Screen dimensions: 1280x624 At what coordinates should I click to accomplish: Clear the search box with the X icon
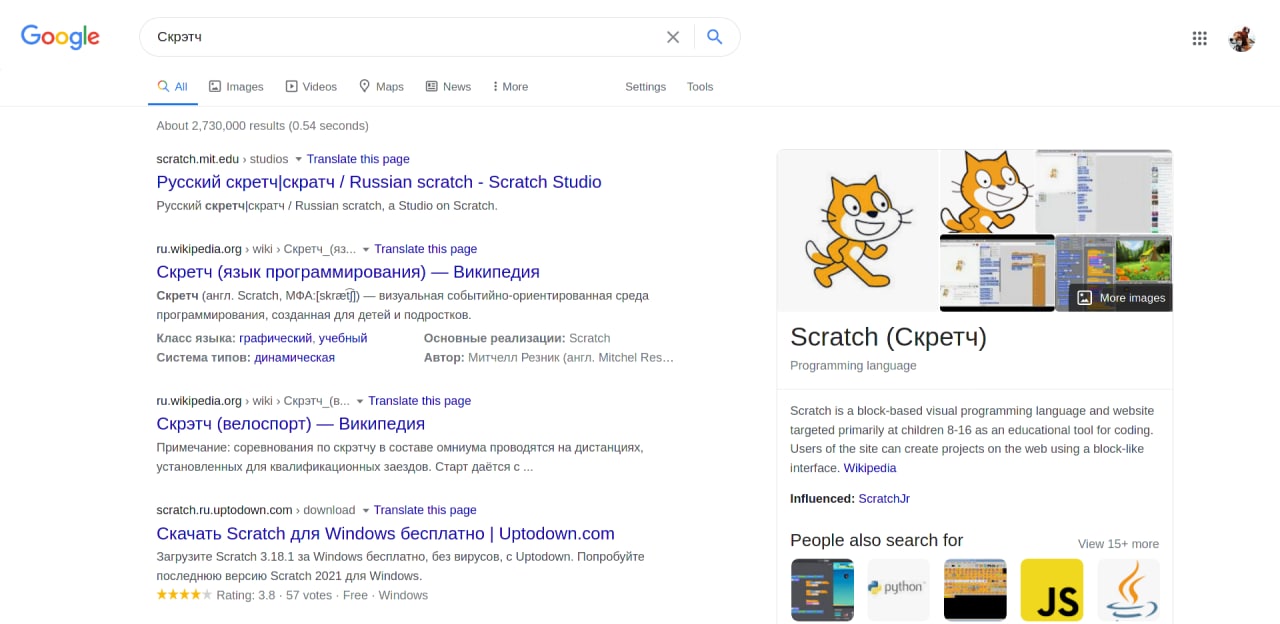pos(673,37)
